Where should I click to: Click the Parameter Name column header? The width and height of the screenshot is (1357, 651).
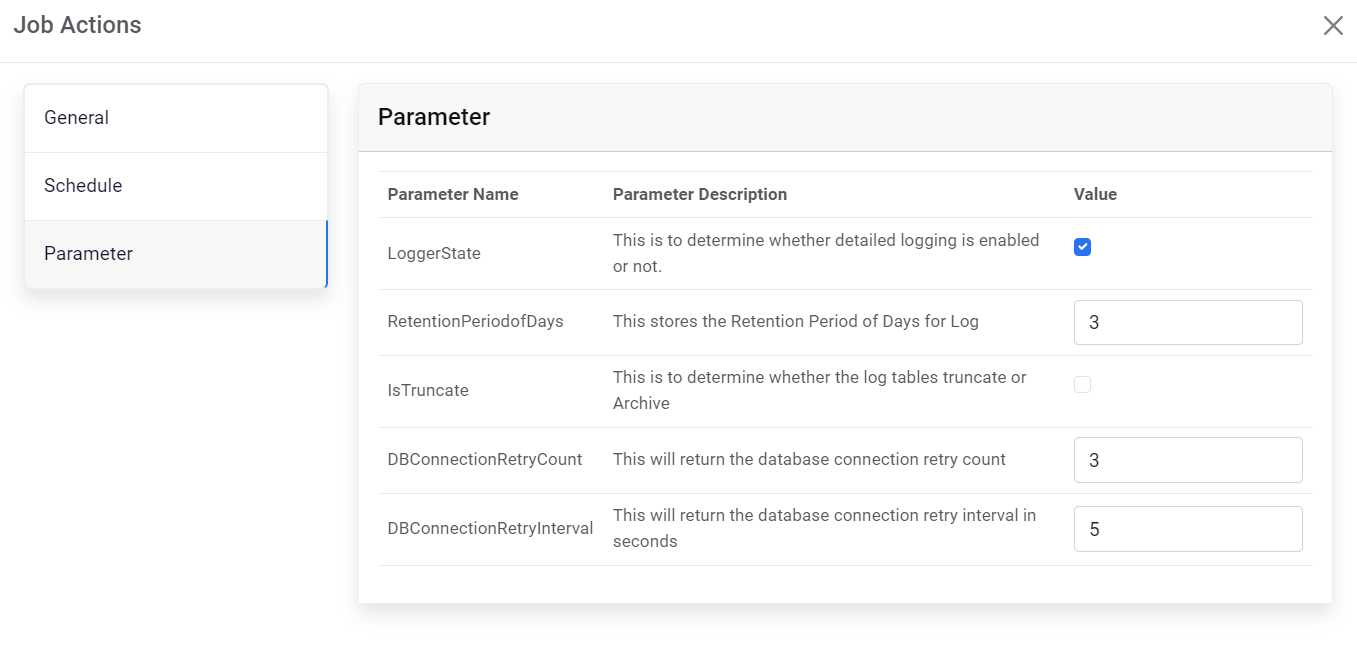coord(453,194)
